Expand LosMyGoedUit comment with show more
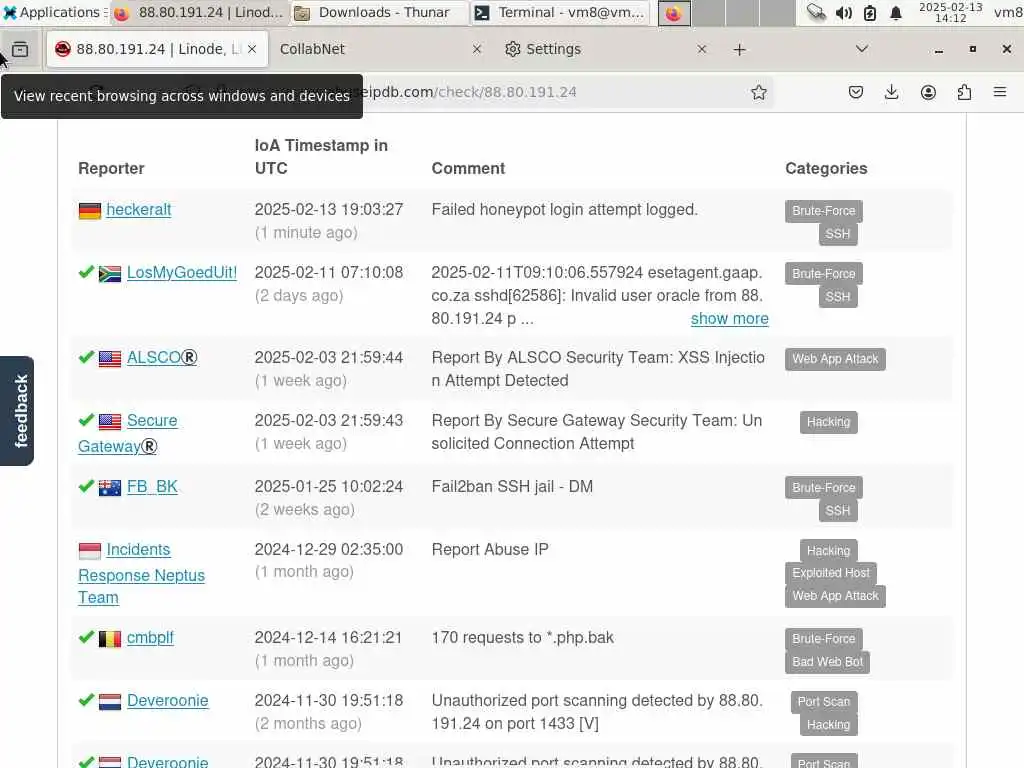 click(x=729, y=319)
